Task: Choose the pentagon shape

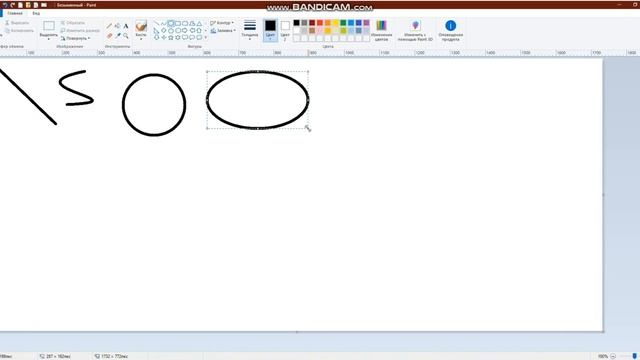Action: click(x=171, y=31)
